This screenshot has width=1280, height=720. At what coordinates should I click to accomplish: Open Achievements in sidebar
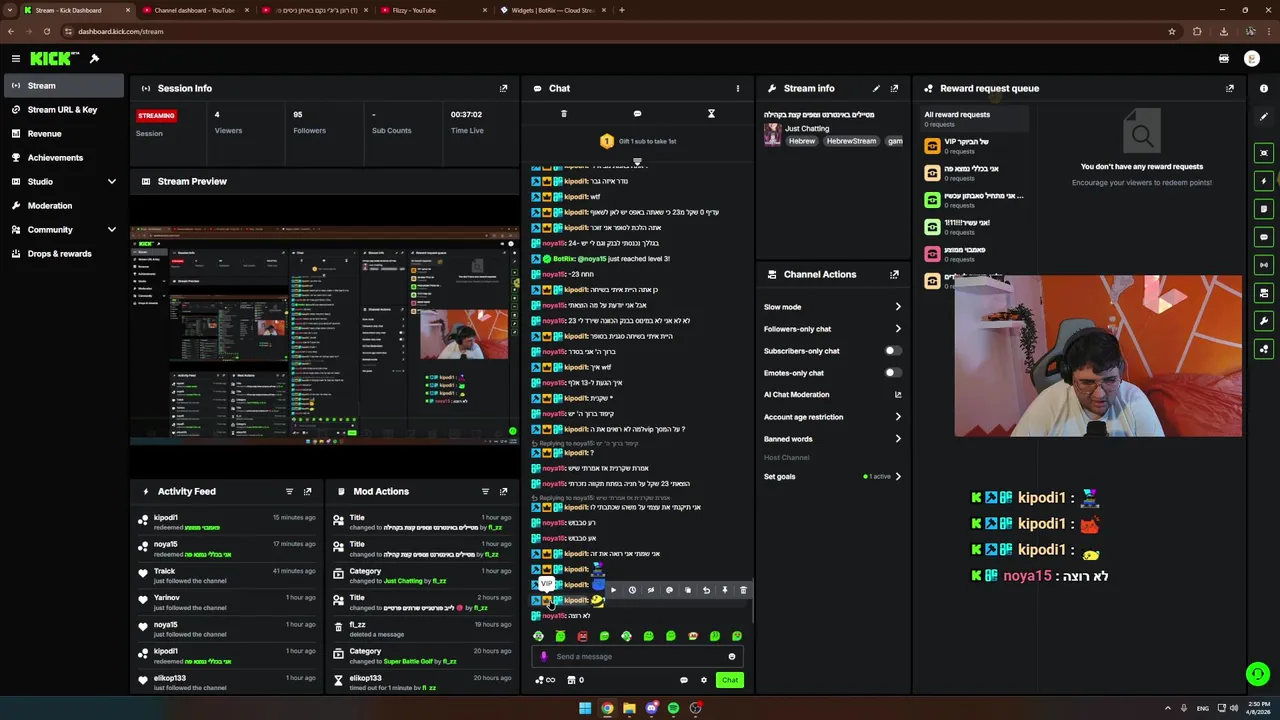[x=62, y=157]
